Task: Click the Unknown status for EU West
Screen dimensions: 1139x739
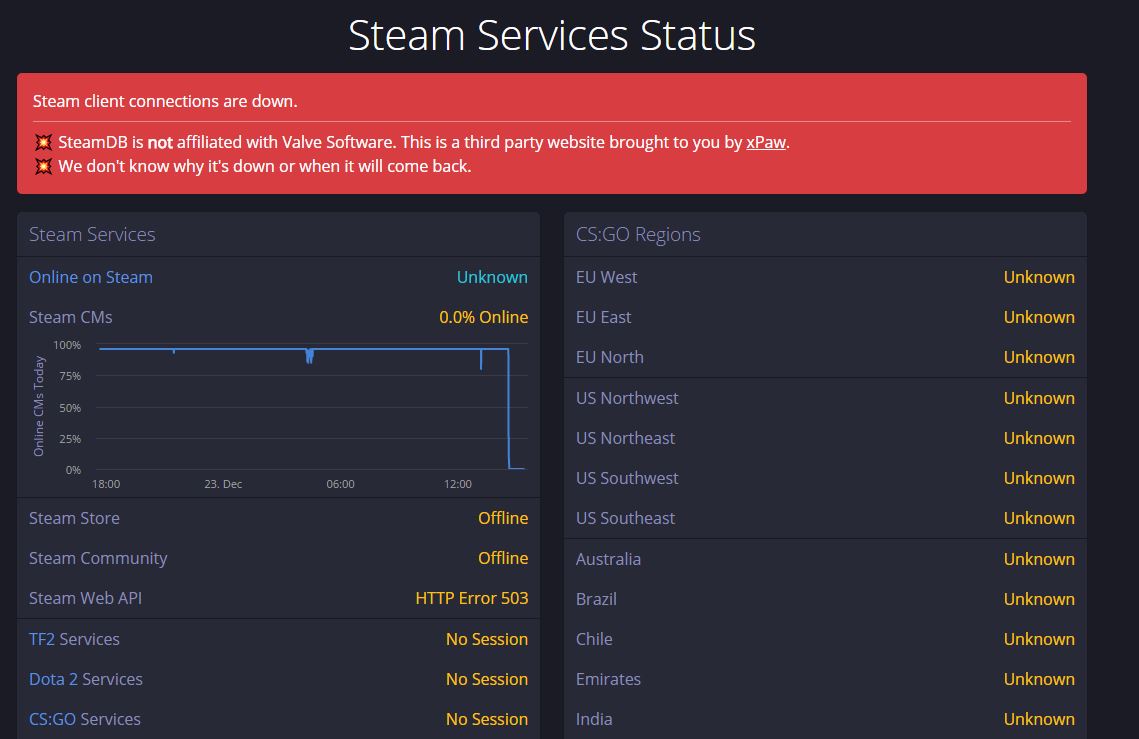Action: pos(1039,278)
